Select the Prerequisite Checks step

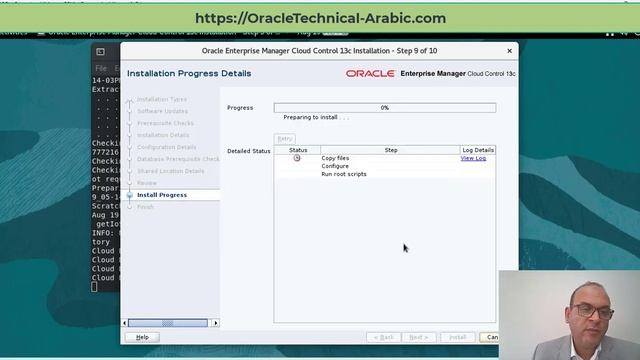click(165, 123)
